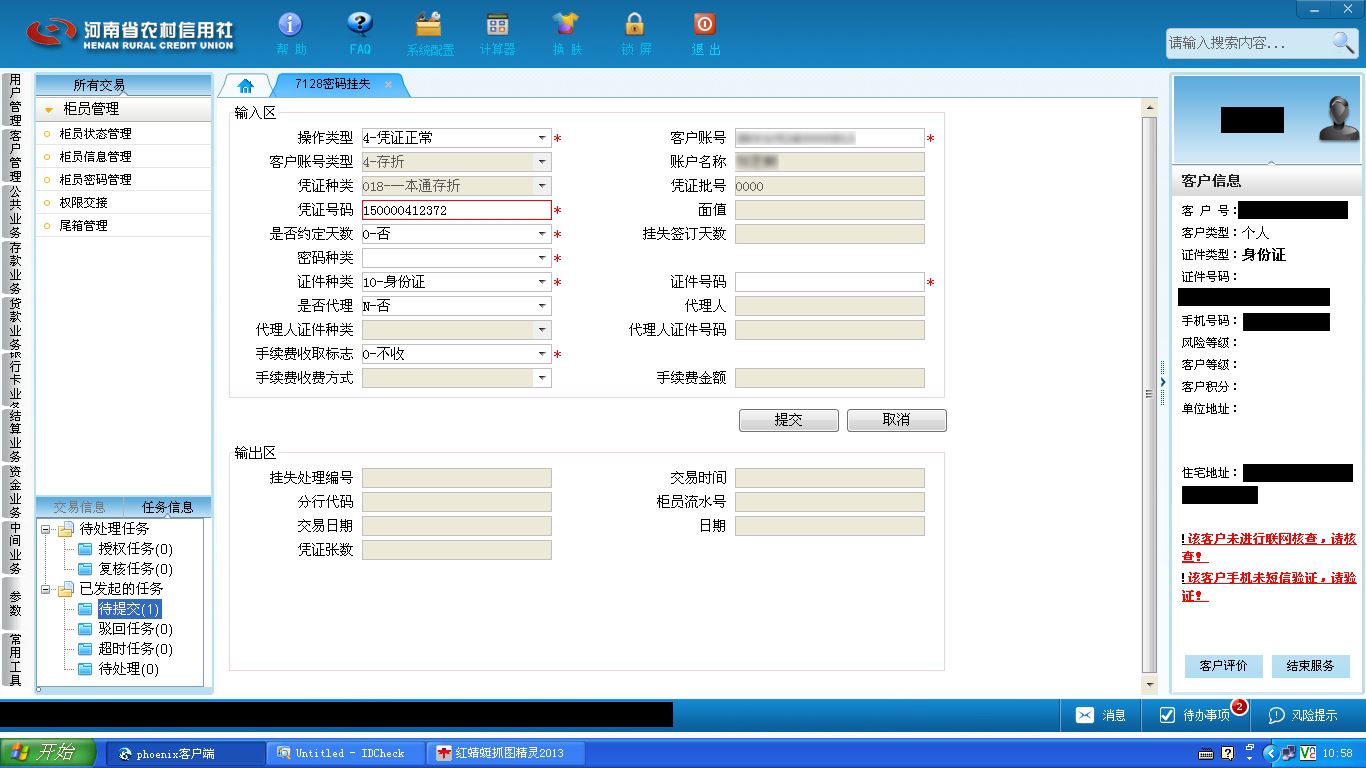Image resolution: width=1366 pixels, height=768 pixels.
Task: Show hidden tray icons arrow
Action: click(1270, 753)
